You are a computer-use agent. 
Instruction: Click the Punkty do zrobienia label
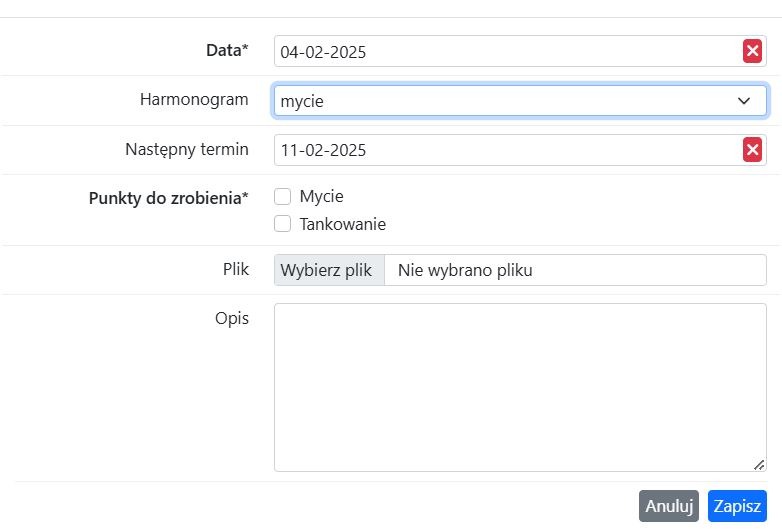tap(169, 198)
